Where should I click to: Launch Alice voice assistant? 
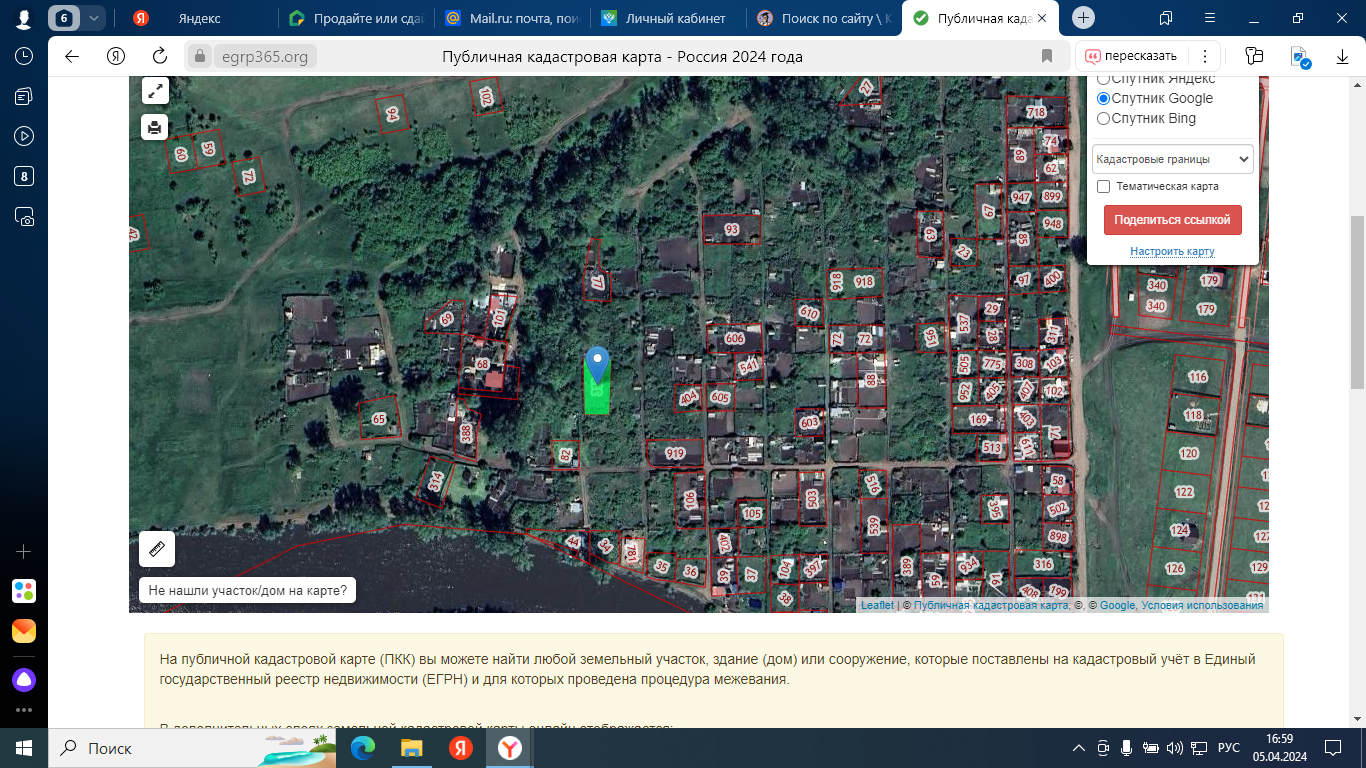pyautogui.click(x=24, y=680)
